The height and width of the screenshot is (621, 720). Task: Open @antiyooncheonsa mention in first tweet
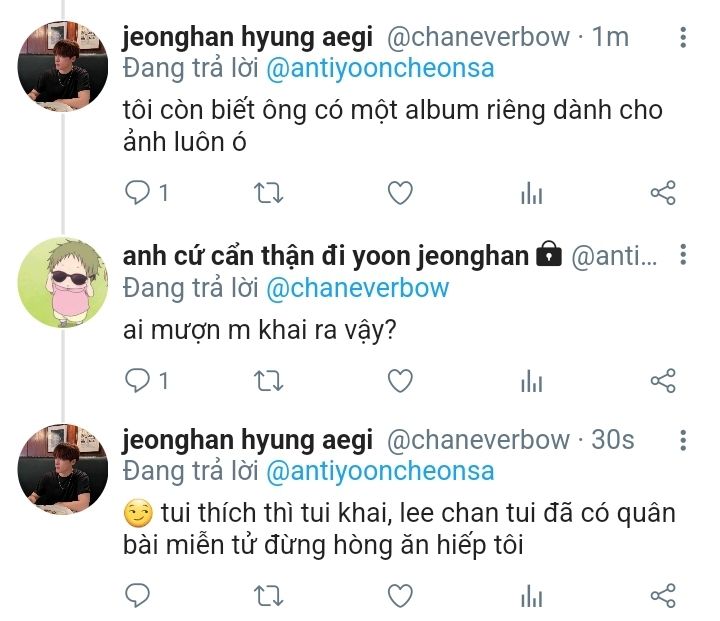pos(380,68)
